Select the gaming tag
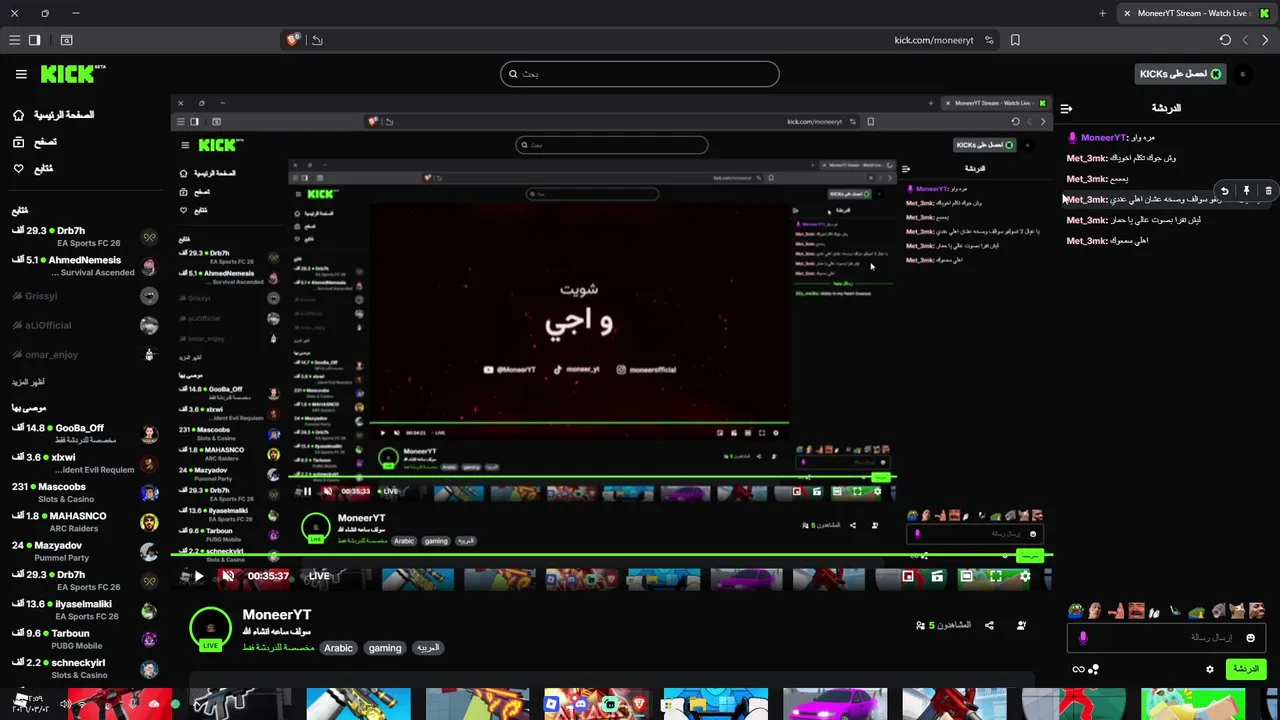 (385, 648)
